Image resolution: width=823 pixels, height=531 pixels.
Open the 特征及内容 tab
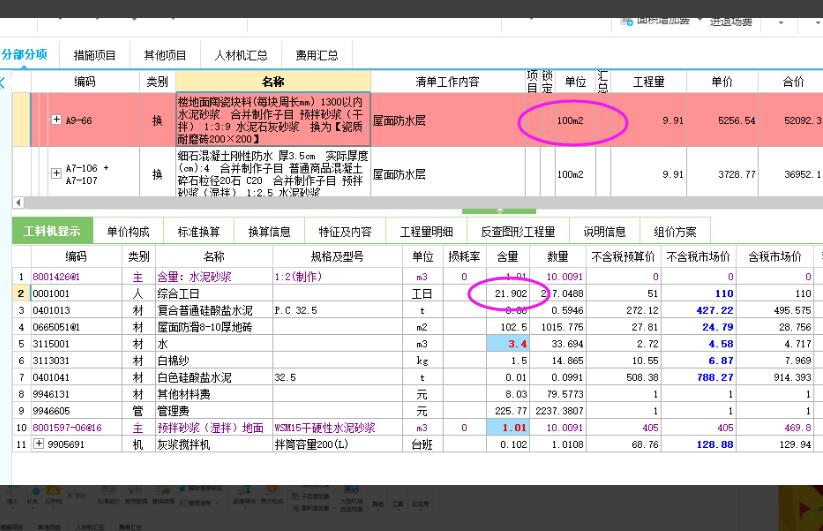[x=345, y=231]
